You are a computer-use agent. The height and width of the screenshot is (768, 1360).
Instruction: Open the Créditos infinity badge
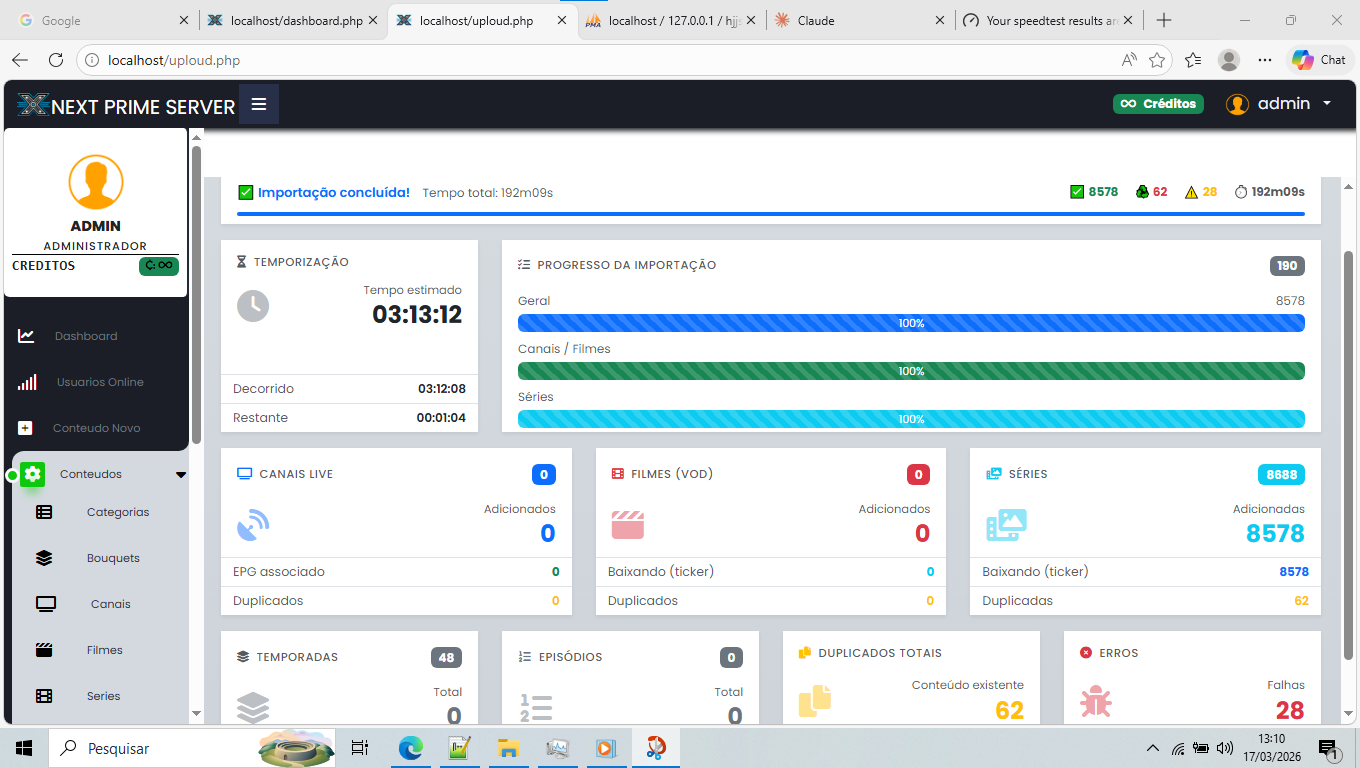(1158, 104)
